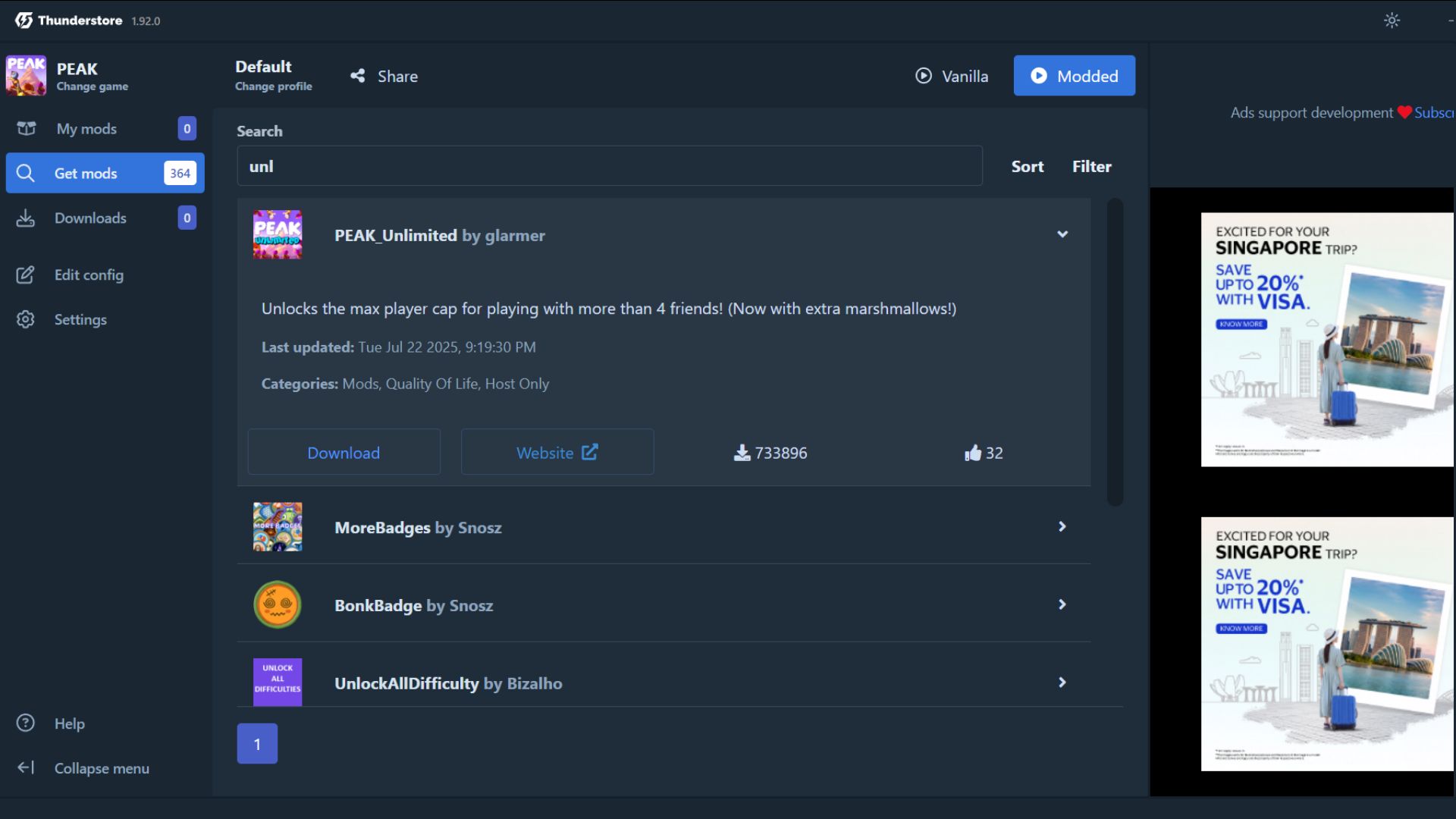Open the lower Singapore Visa advertisement
The height and width of the screenshot is (819, 1456).
(x=1328, y=645)
